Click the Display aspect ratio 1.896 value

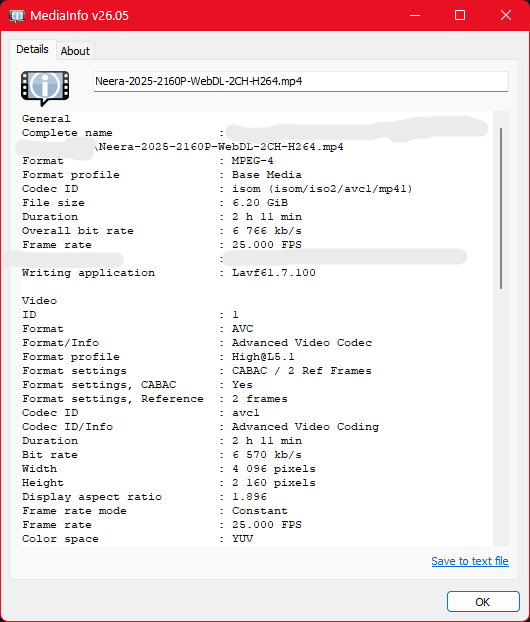(249, 497)
